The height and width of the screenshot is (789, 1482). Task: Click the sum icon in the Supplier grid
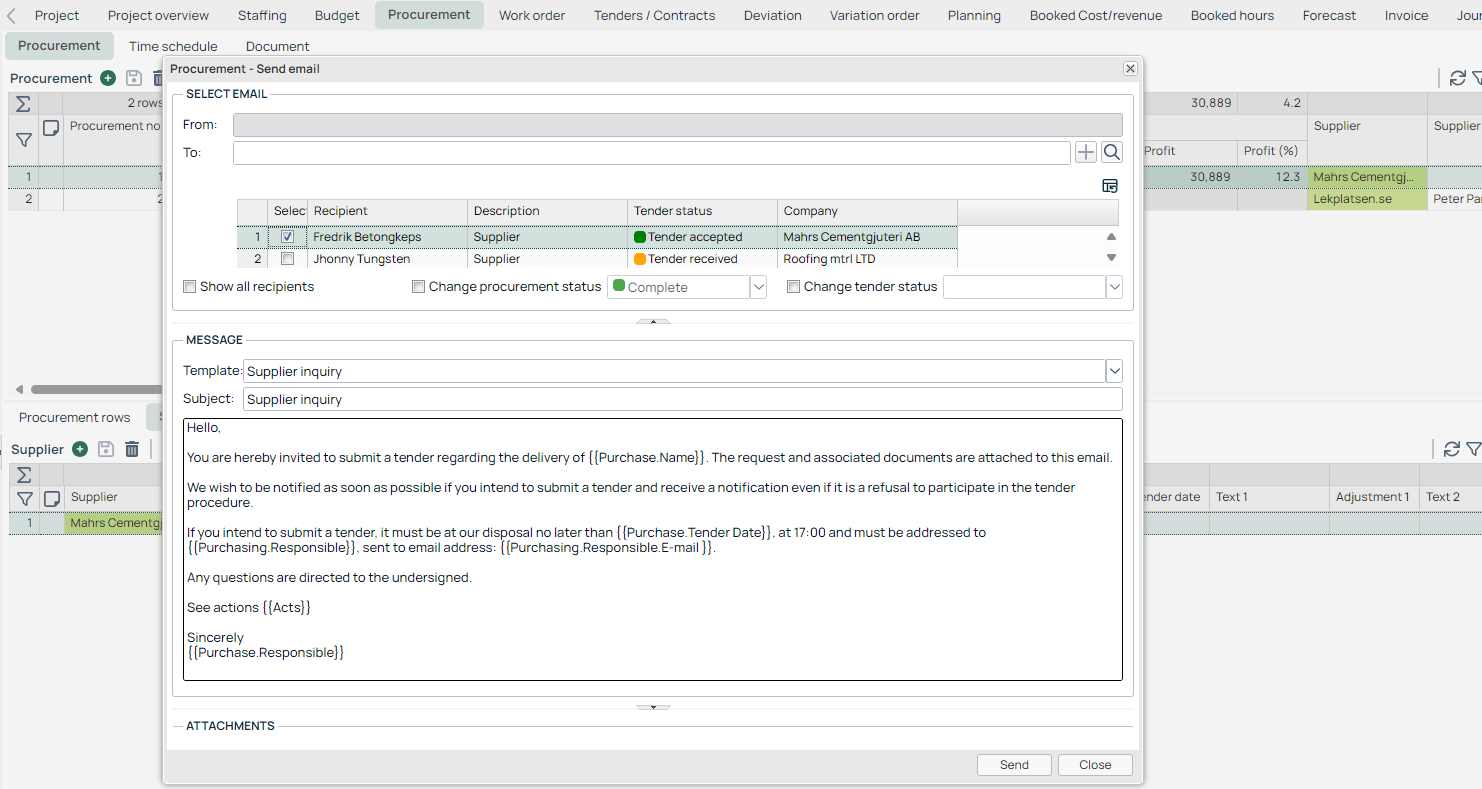pyautogui.click(x=24, y=475)
